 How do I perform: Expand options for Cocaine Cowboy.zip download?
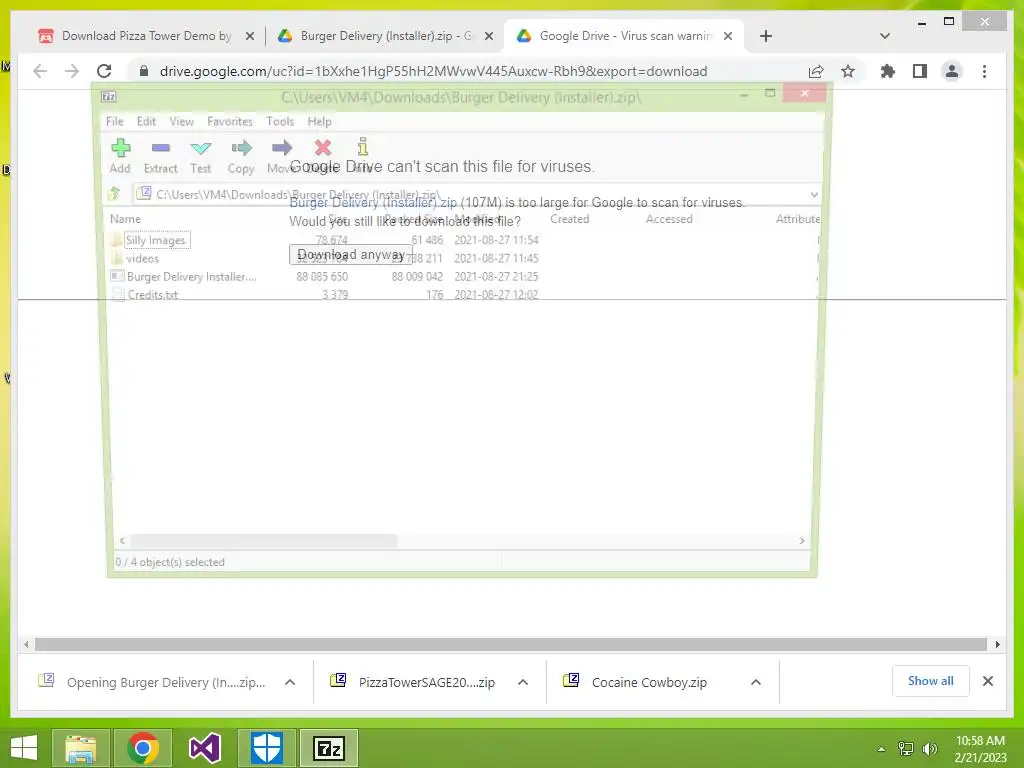pos(756,682)
